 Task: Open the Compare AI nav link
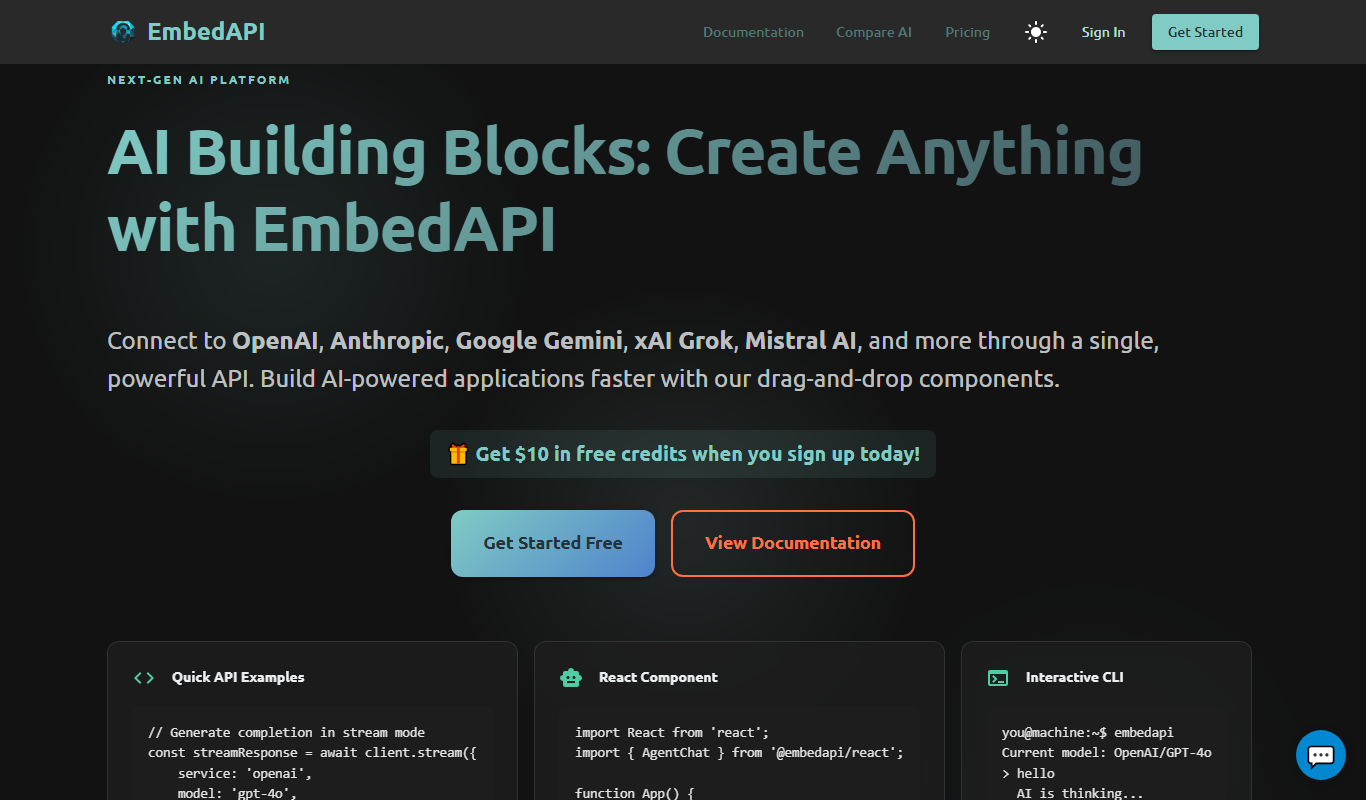click(x=874, y=32)
